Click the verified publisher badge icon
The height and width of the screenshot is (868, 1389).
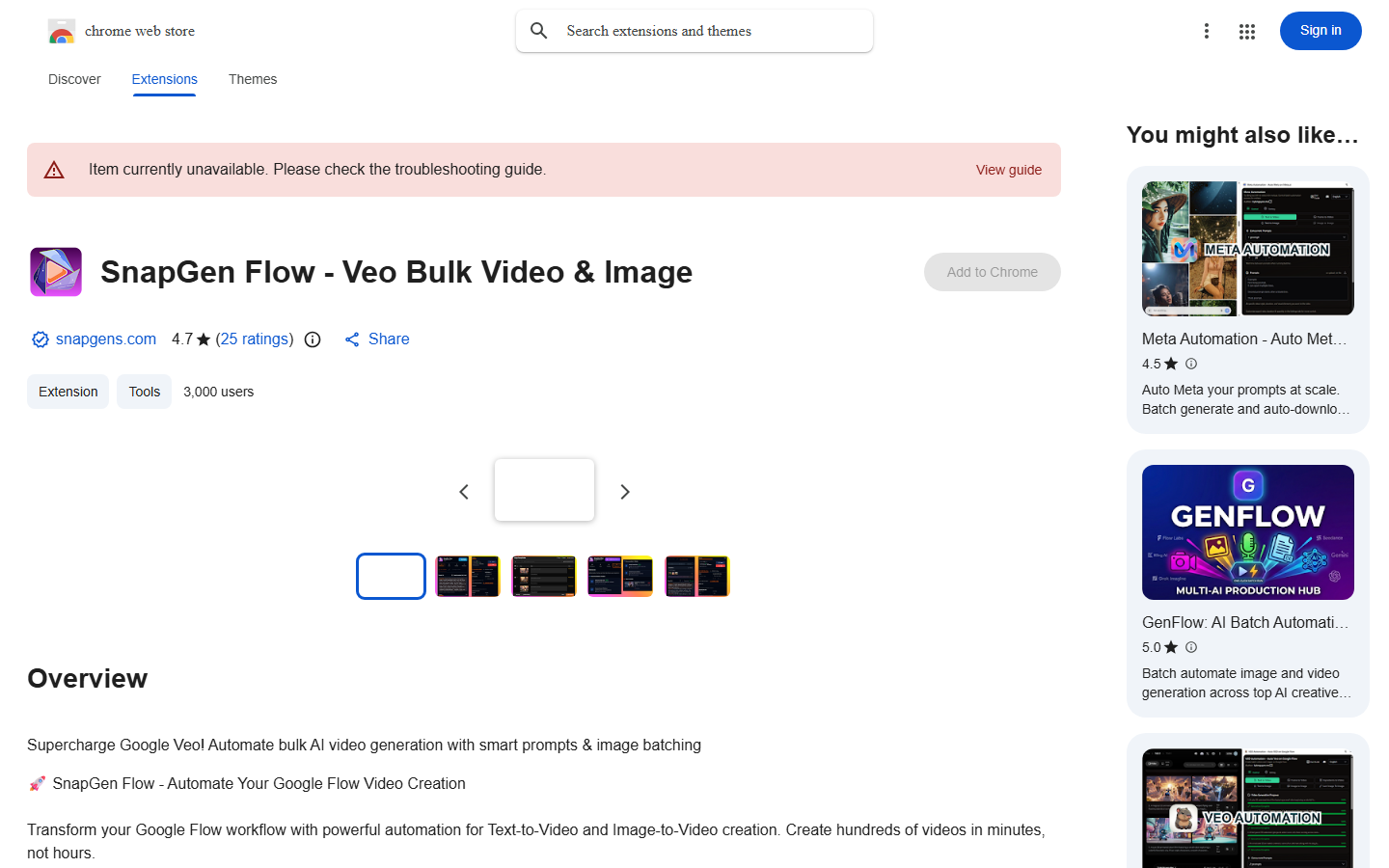coord(41,339)
